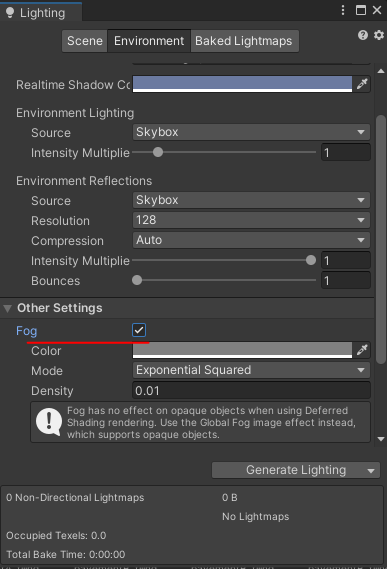Click the Fog Mode label
The height and width of the screenshot is (569, 387).
click(47, 371)
